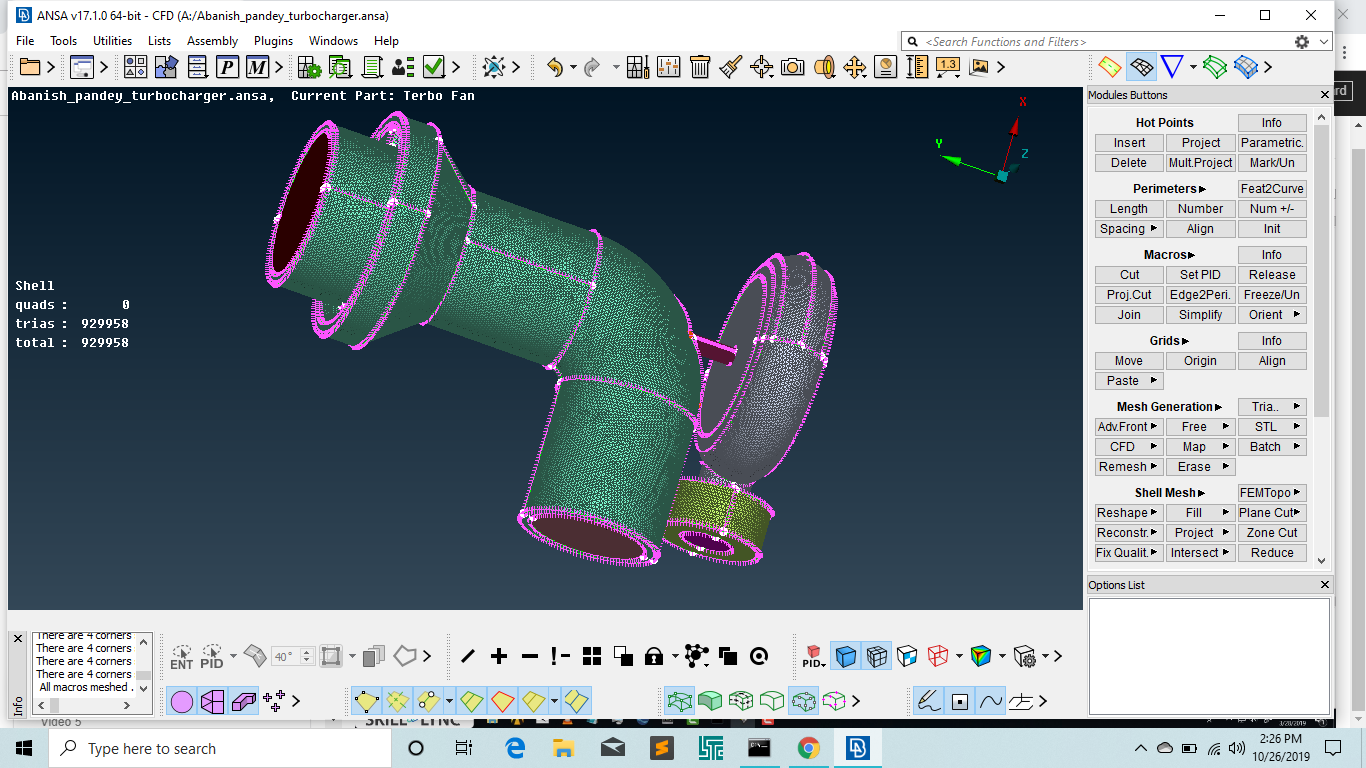Toggle the shaded view cube mode
This screenshot has height=768, width=1366.
(845, 656)
